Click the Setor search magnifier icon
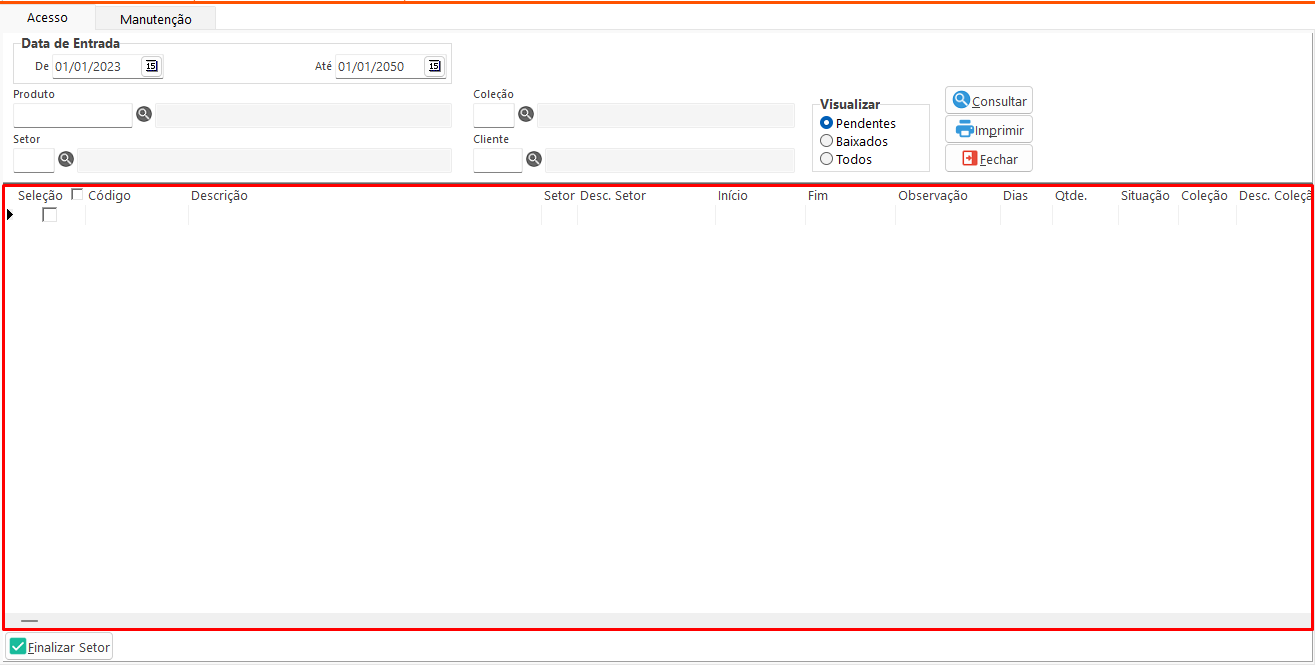The height and width of the screenshot is (665, 1315). pos(66,159)
